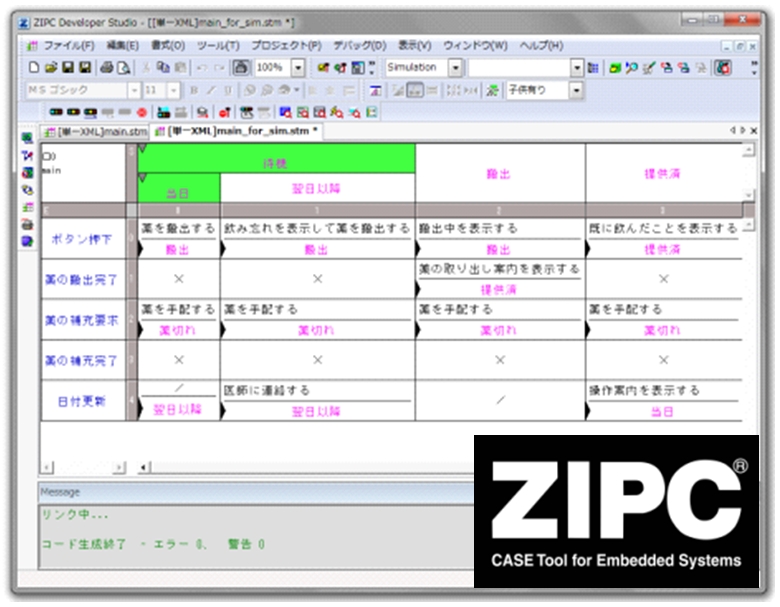This screenshot has height=607, width=780.
Task: Select the ボタン押下 event row header
Action: 82,239
